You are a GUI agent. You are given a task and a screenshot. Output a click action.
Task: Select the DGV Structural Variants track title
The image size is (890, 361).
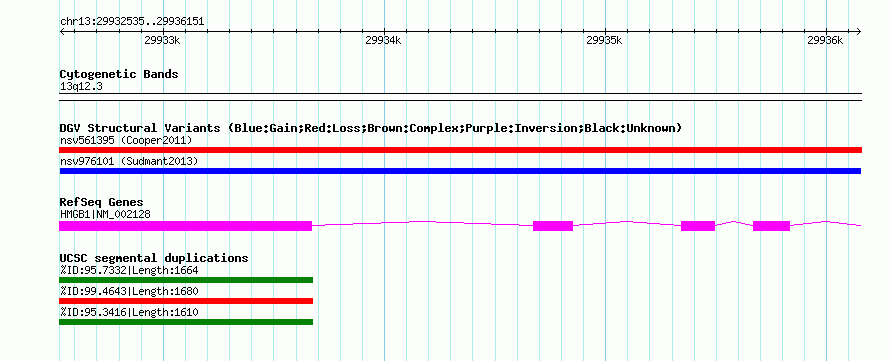(x=371, y=128)
